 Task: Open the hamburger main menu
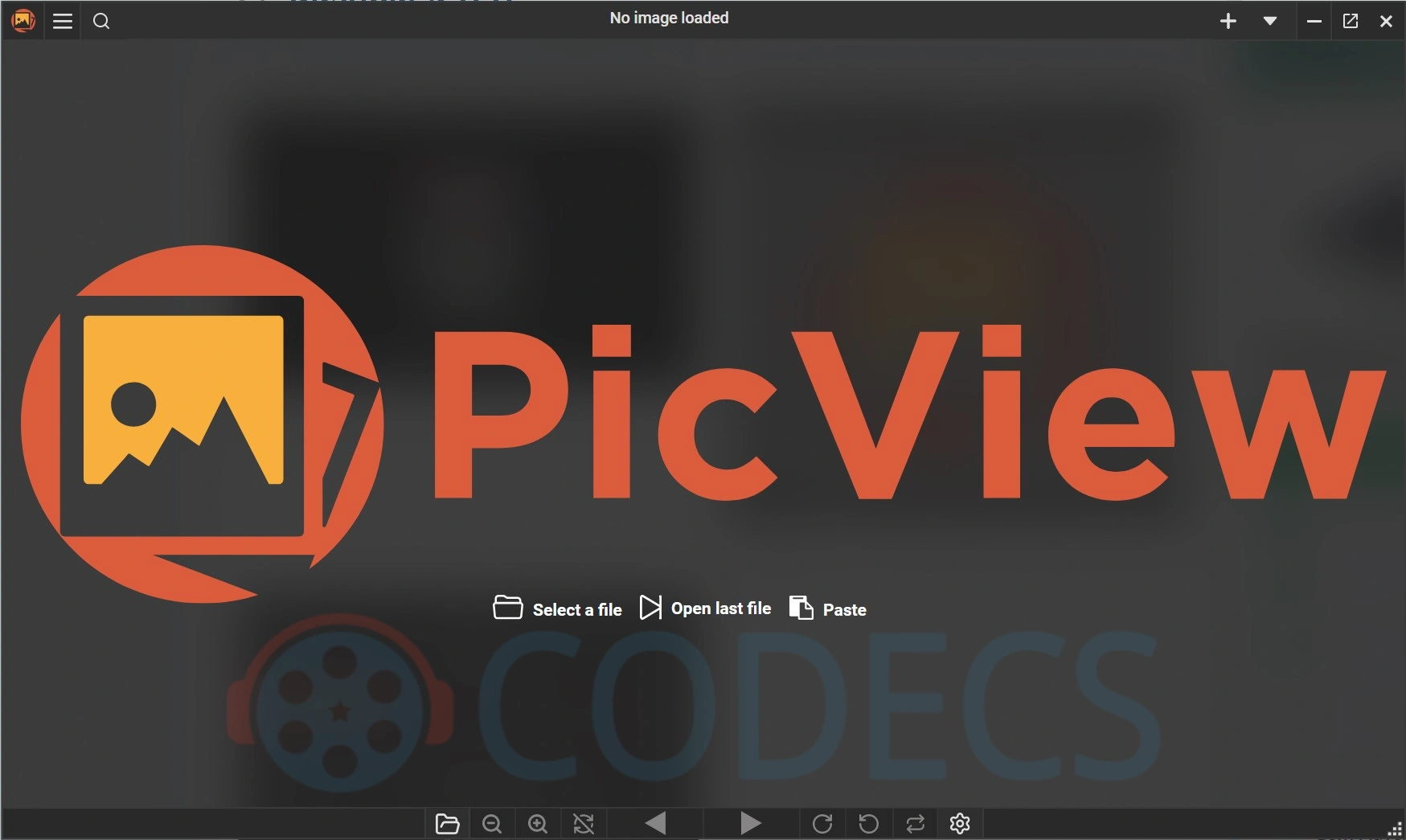pyautogui.click(x=63, y=21)
